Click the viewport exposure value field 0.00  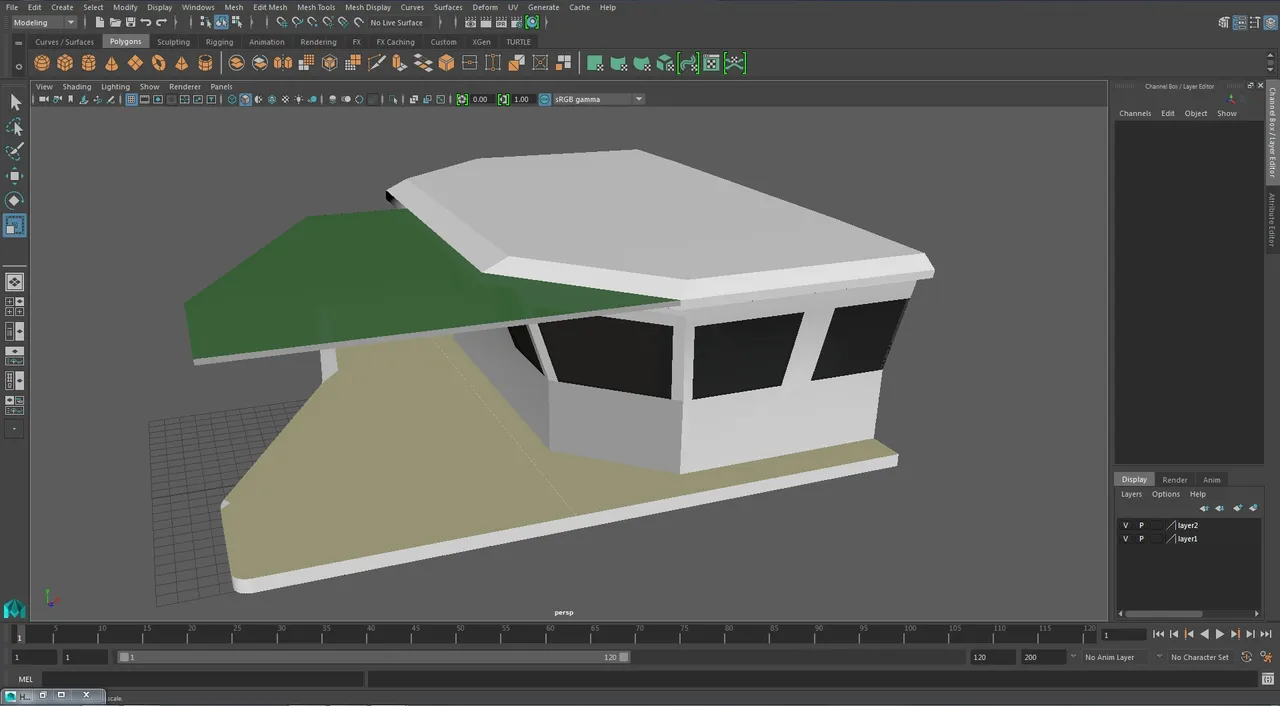point(480,99)
